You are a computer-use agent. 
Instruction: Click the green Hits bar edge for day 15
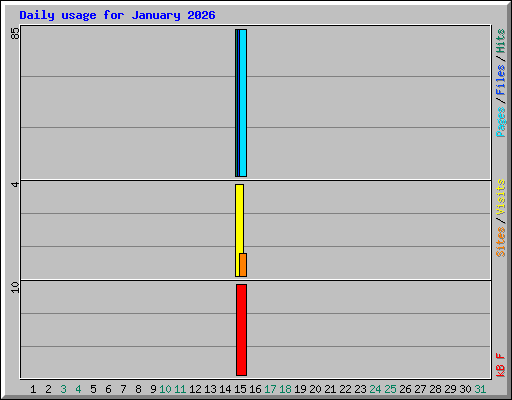click(x=236, y=103)
